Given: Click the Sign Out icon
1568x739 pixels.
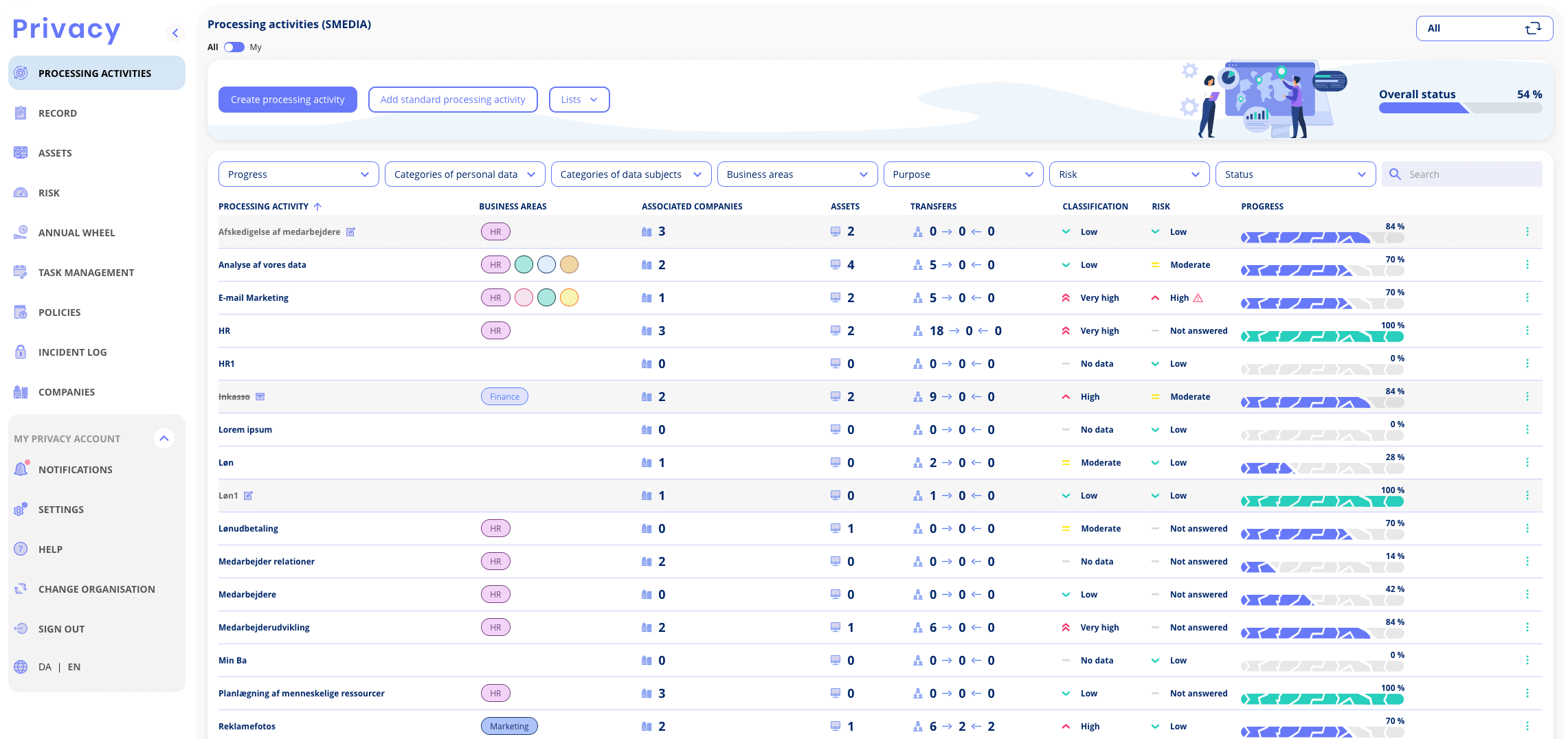Looking at the screenshot, I should 21,629.
